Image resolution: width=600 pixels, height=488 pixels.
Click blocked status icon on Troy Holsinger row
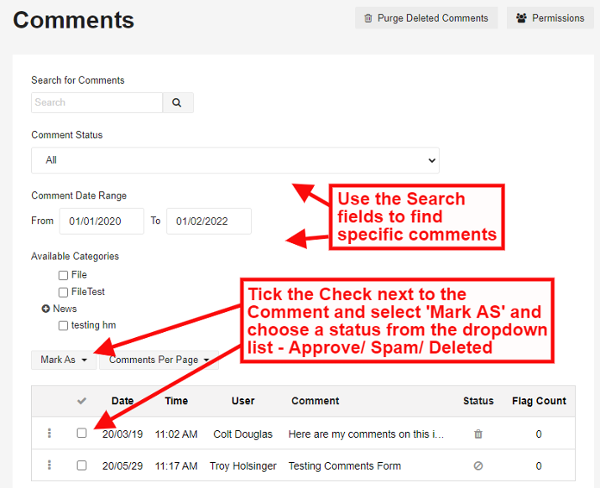point(478,466)
